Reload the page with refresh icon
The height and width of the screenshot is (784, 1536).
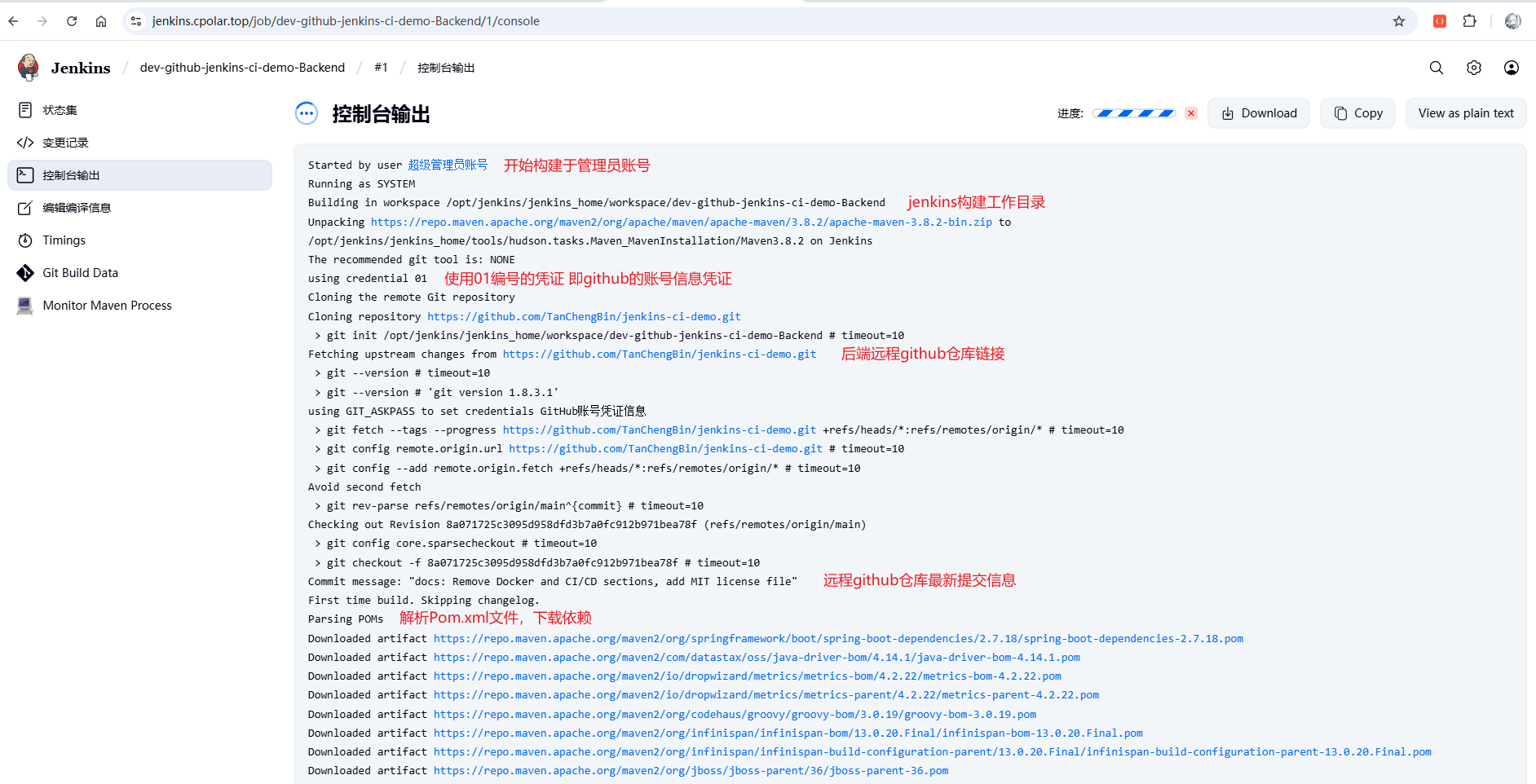[72, 21]
